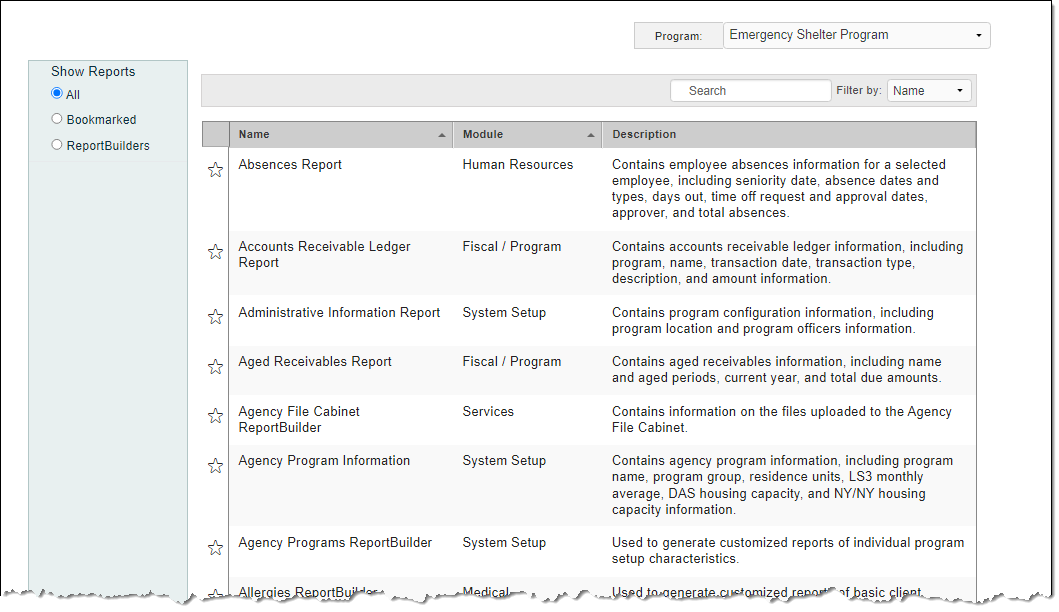Open the Filter by Name dropdown
Screen dimensions: 1059x612
929,91
